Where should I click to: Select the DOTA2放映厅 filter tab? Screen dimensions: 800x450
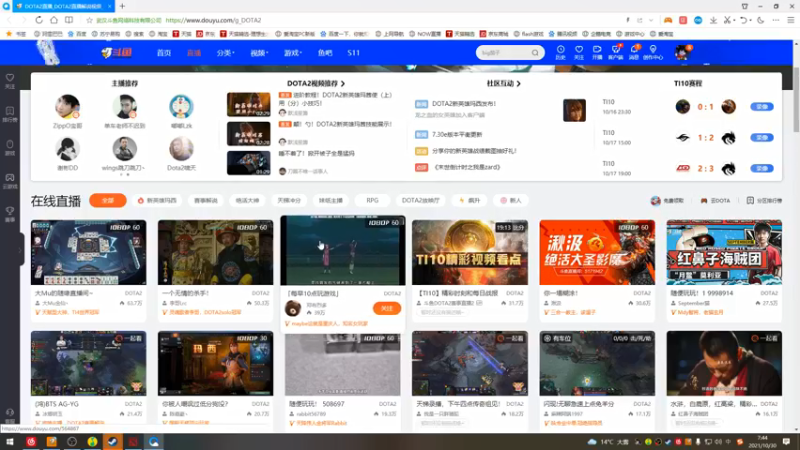[x=420, y=201]
